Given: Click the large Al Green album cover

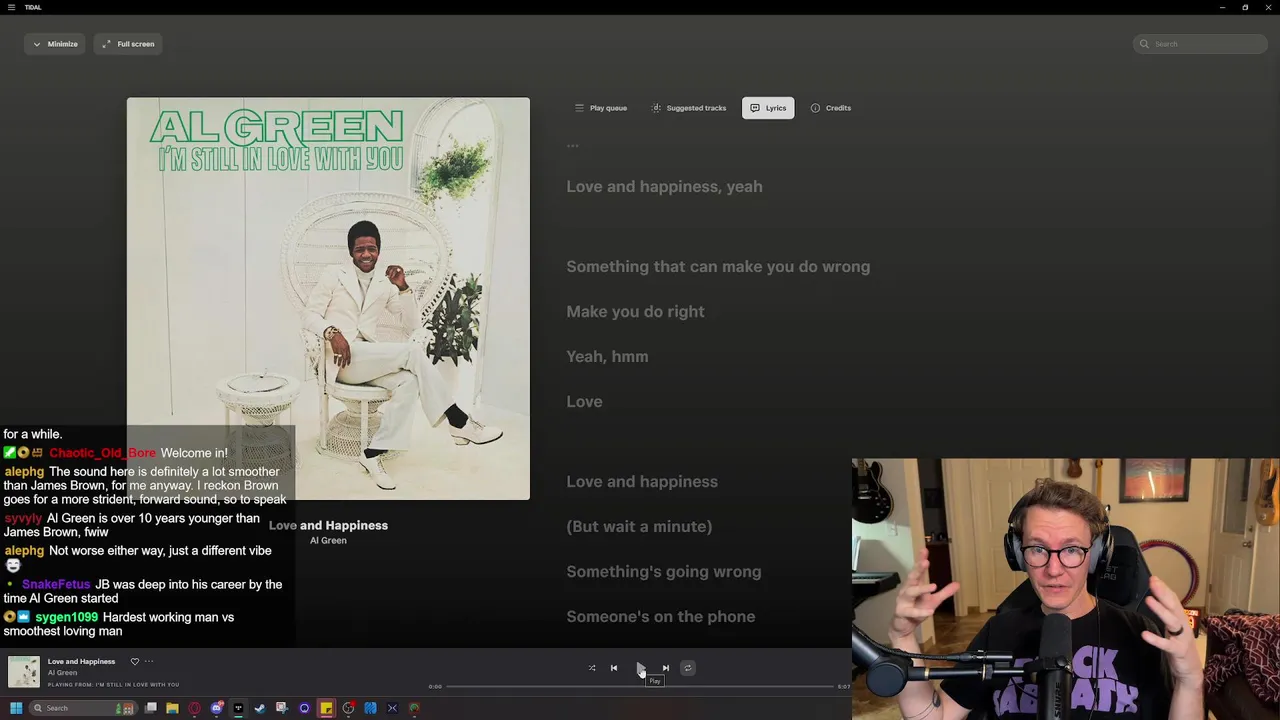Looking at the screenshot, I should [328, 298].
